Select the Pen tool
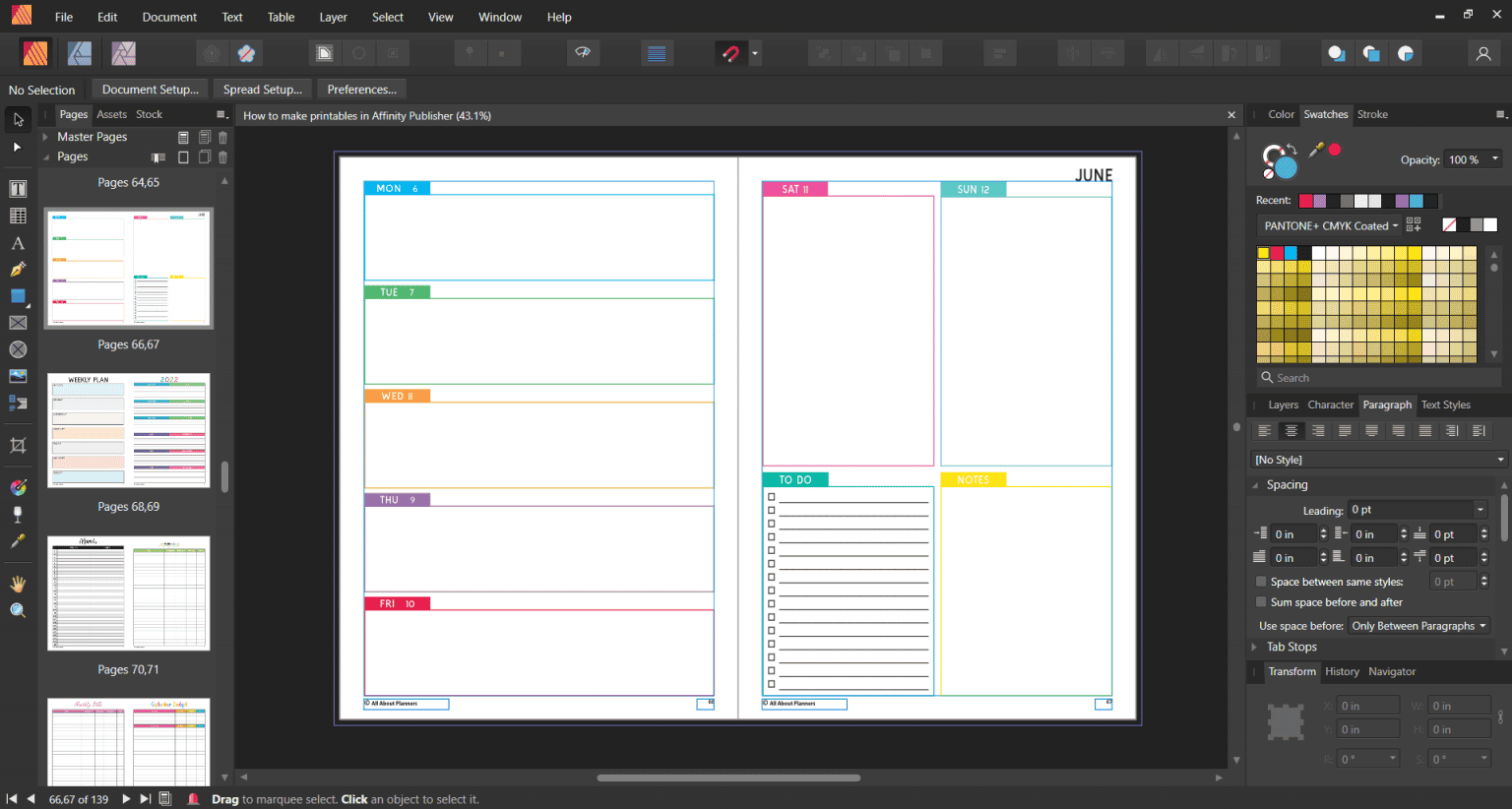This screenshot has height=809, width=1512. pyautogui.click(x=18, y=270)
